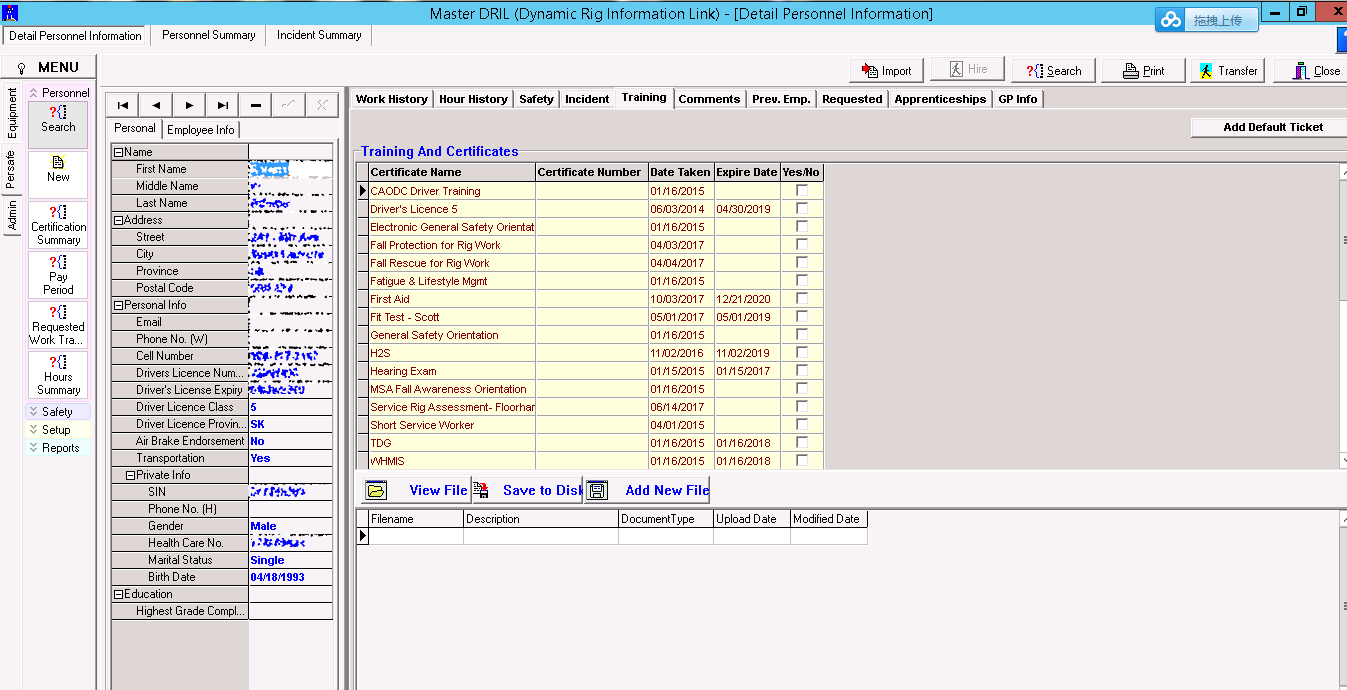This screenshot has height=690, width=1347.
Task: Switch to Employee Info tab
Action: click(201, 130)
